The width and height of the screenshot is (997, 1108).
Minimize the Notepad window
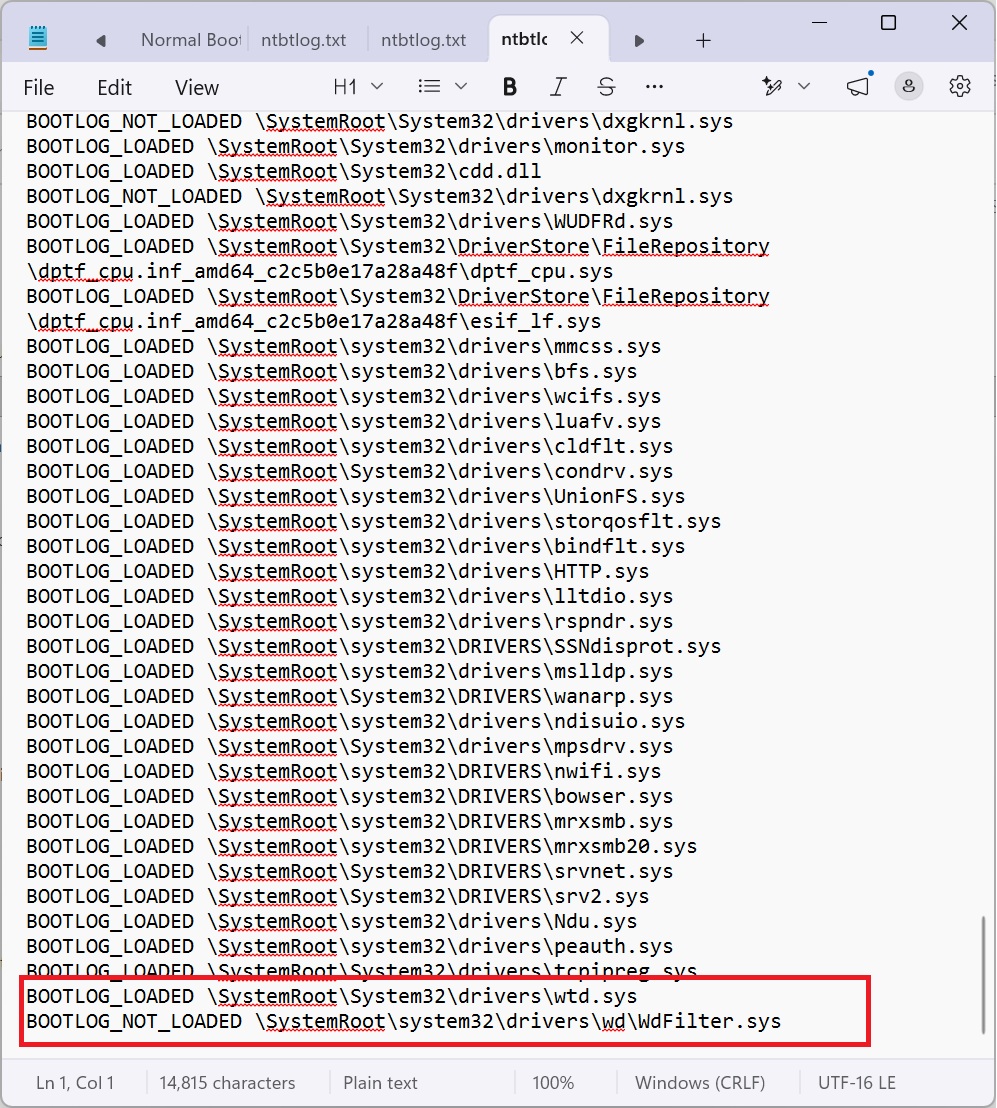coord(819,23)
